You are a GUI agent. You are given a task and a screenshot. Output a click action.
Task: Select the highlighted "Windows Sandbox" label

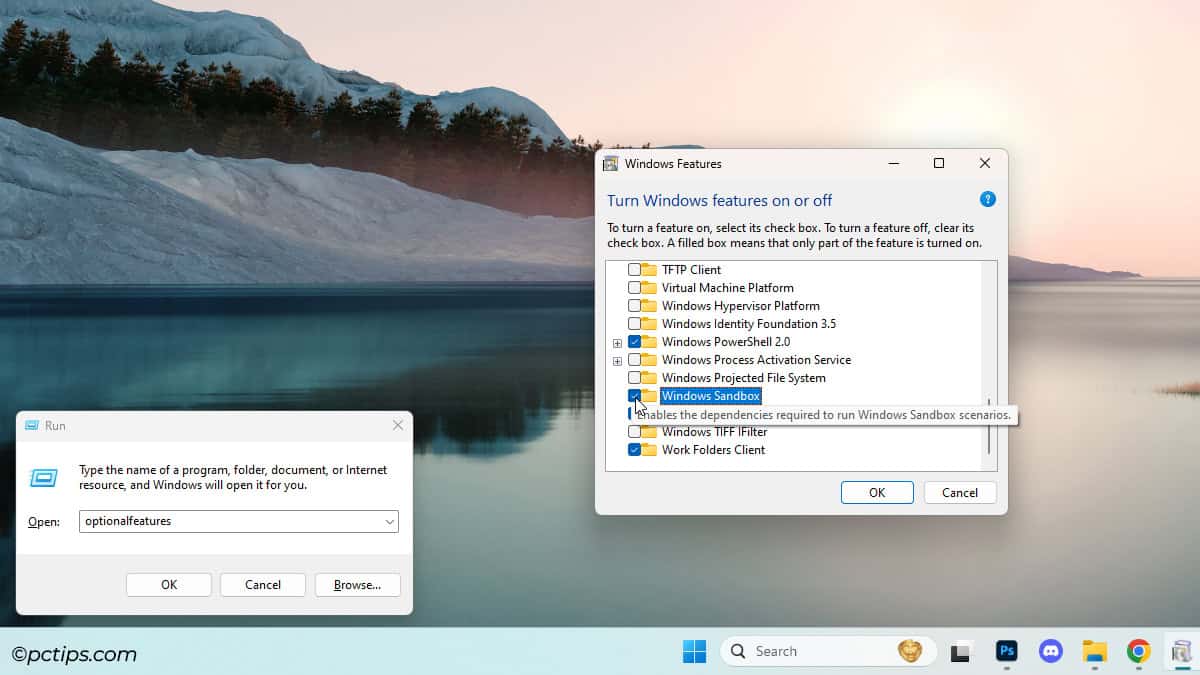coord(711,396)
